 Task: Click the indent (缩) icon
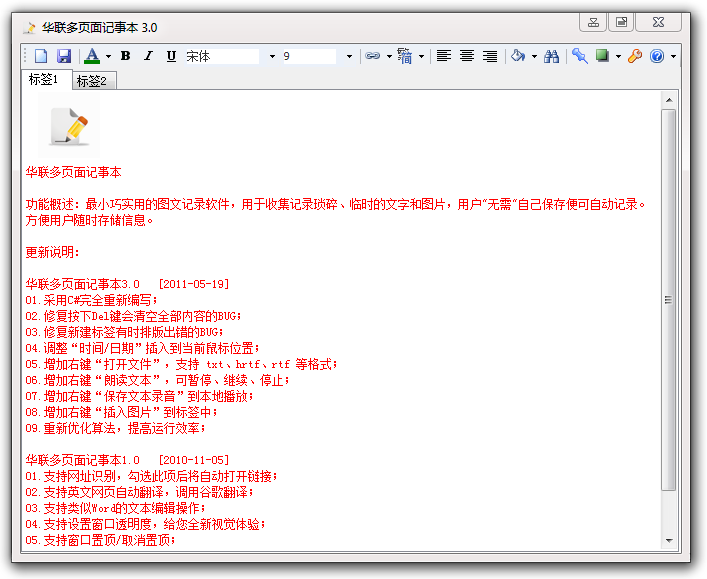404,56
